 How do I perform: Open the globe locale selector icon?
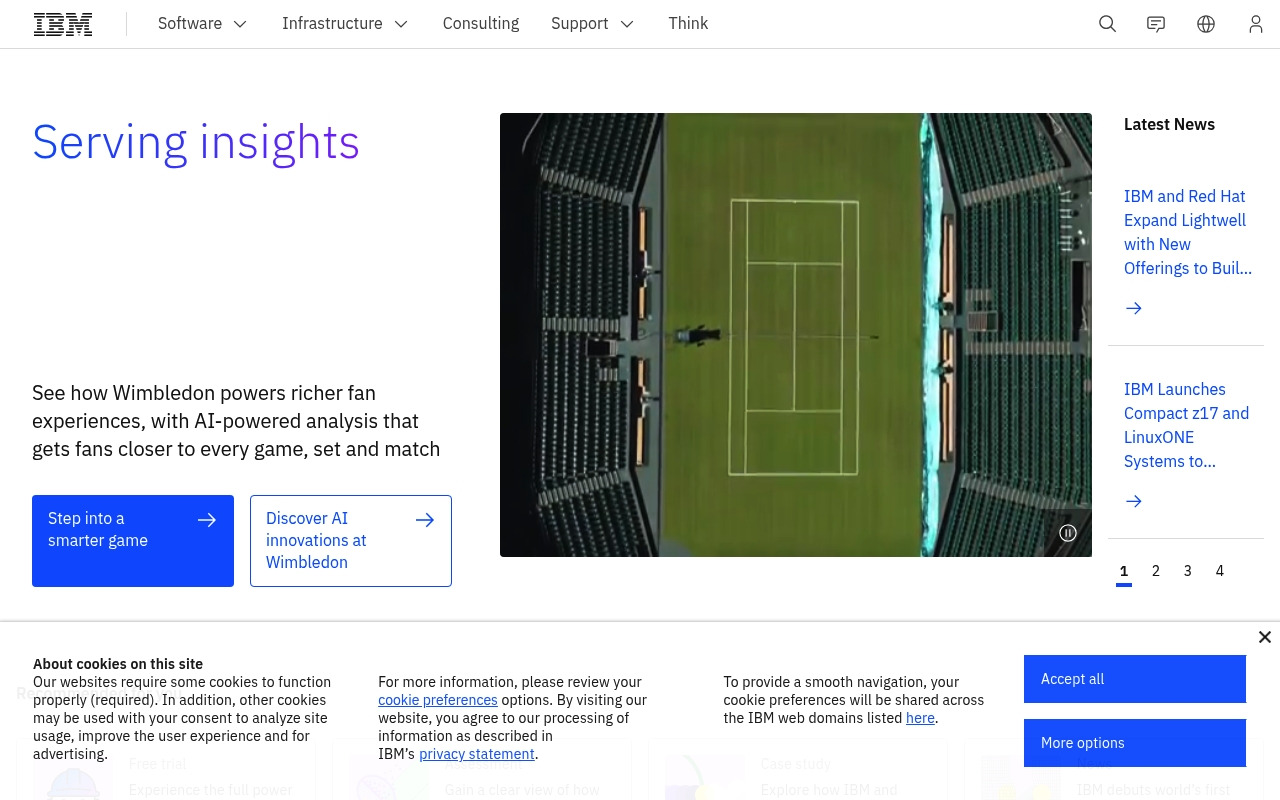[1206, 24]
